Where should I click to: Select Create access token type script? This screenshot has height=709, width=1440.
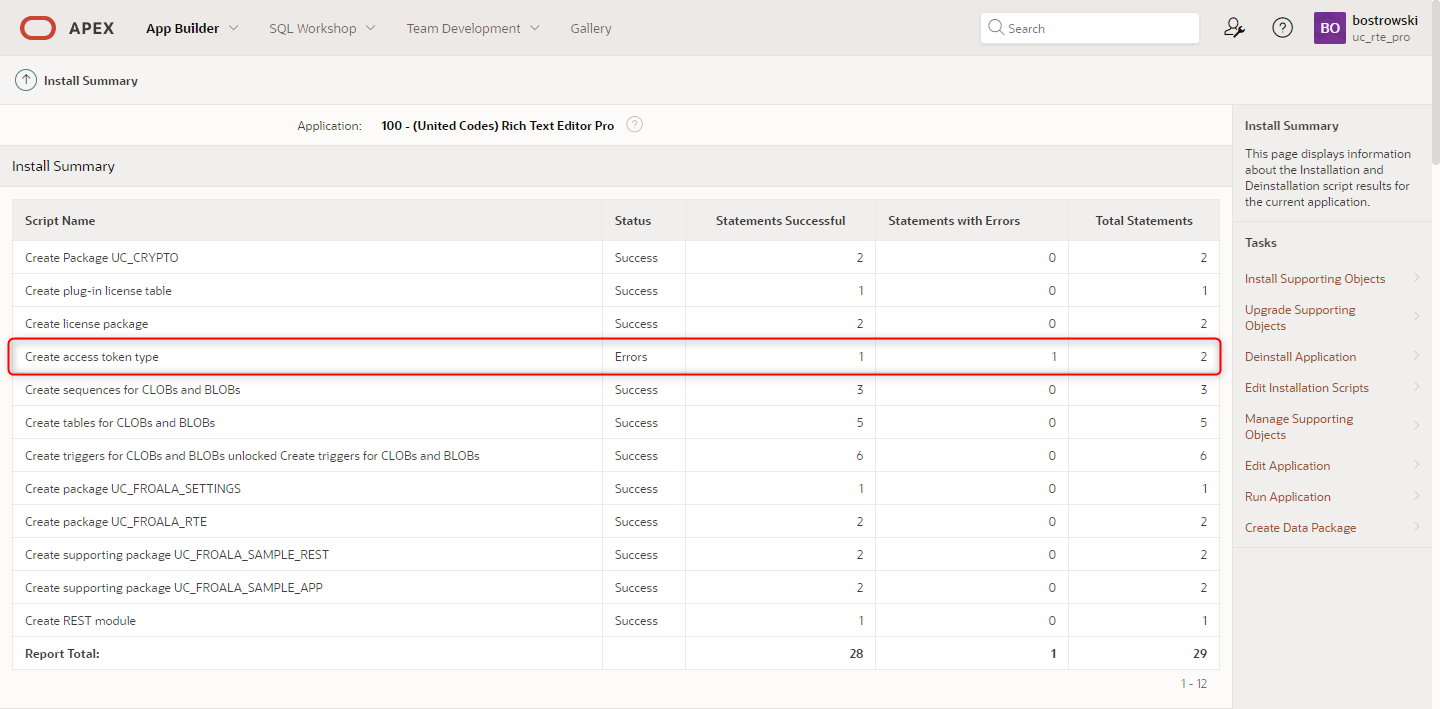click(92, 357)
